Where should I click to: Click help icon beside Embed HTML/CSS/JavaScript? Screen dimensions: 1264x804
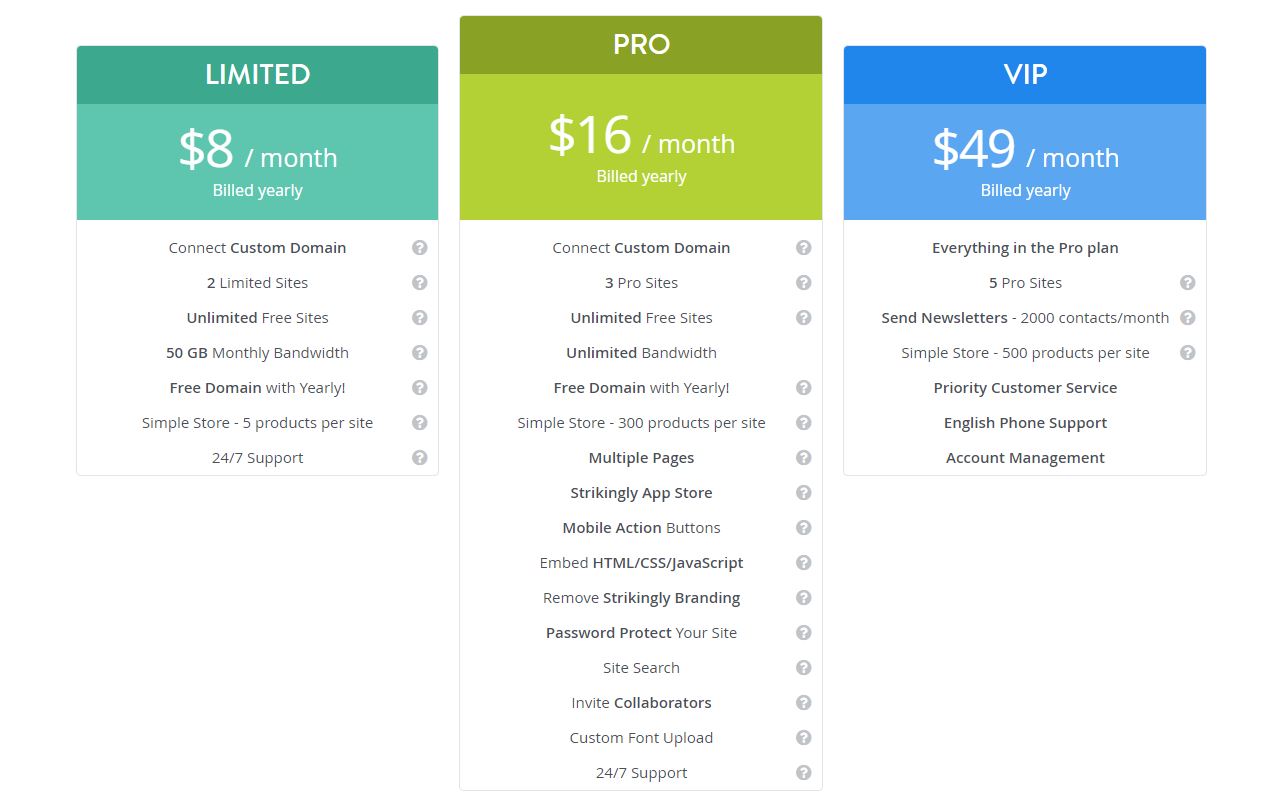tap(804, 563)
